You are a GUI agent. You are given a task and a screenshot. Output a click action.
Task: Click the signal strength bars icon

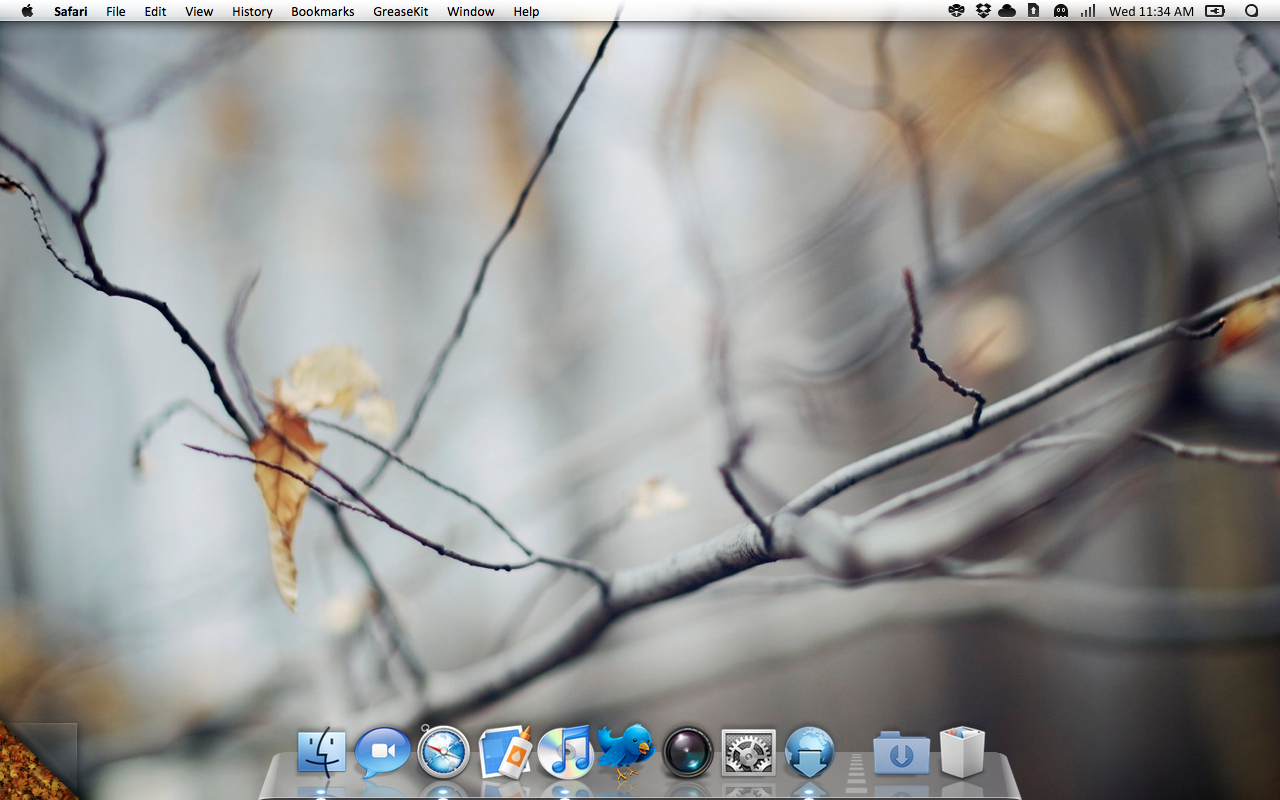1087,11
